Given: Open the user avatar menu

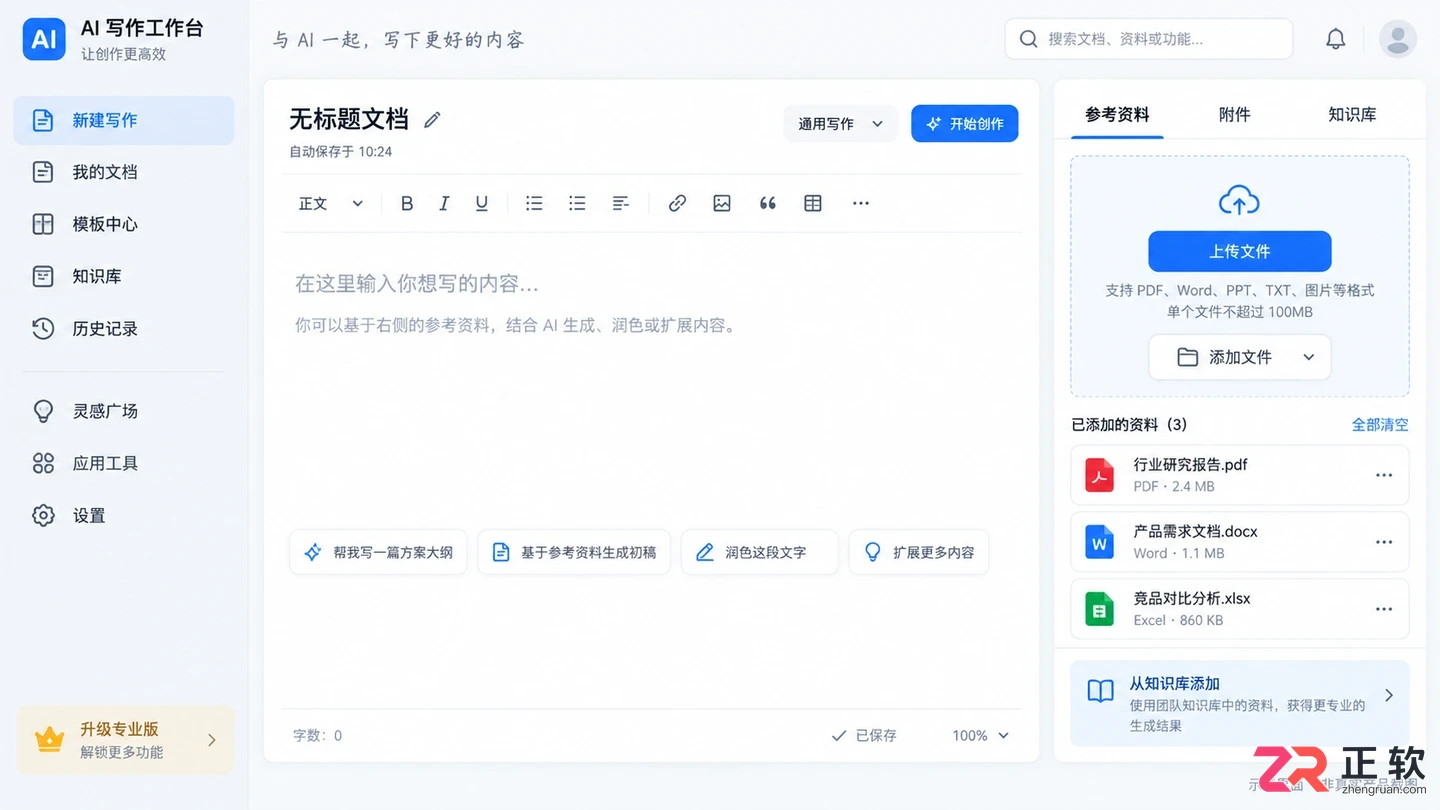Looking at the screenshot, I should 1398,39.
